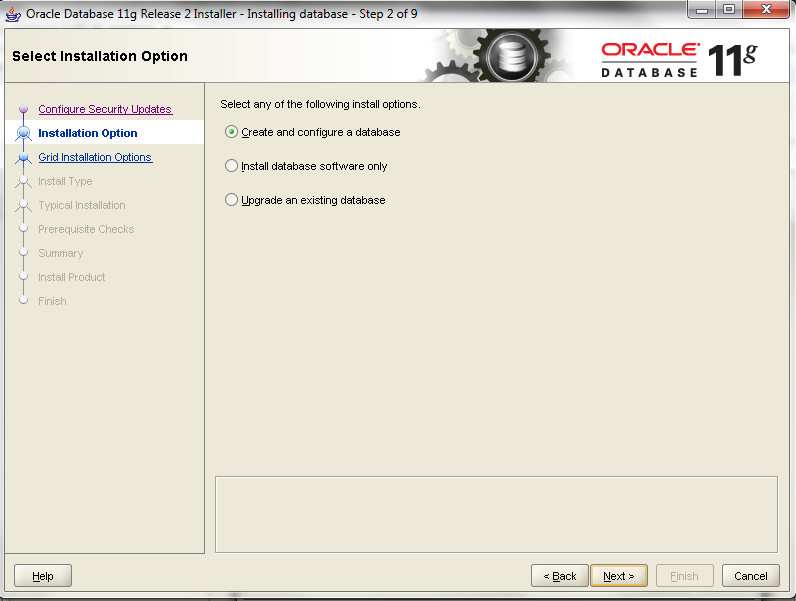Click the Finish step label in sidebar
796x601 pixels.
pos(52,301)
